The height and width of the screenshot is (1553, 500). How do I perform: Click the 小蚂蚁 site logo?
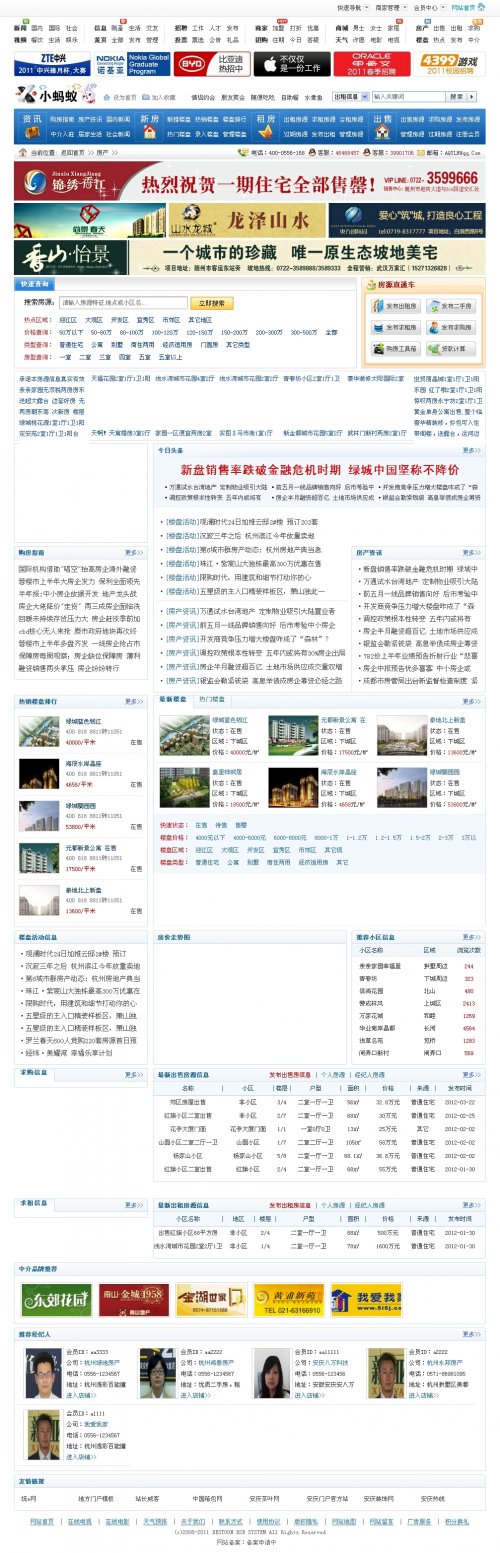(56, 97)
